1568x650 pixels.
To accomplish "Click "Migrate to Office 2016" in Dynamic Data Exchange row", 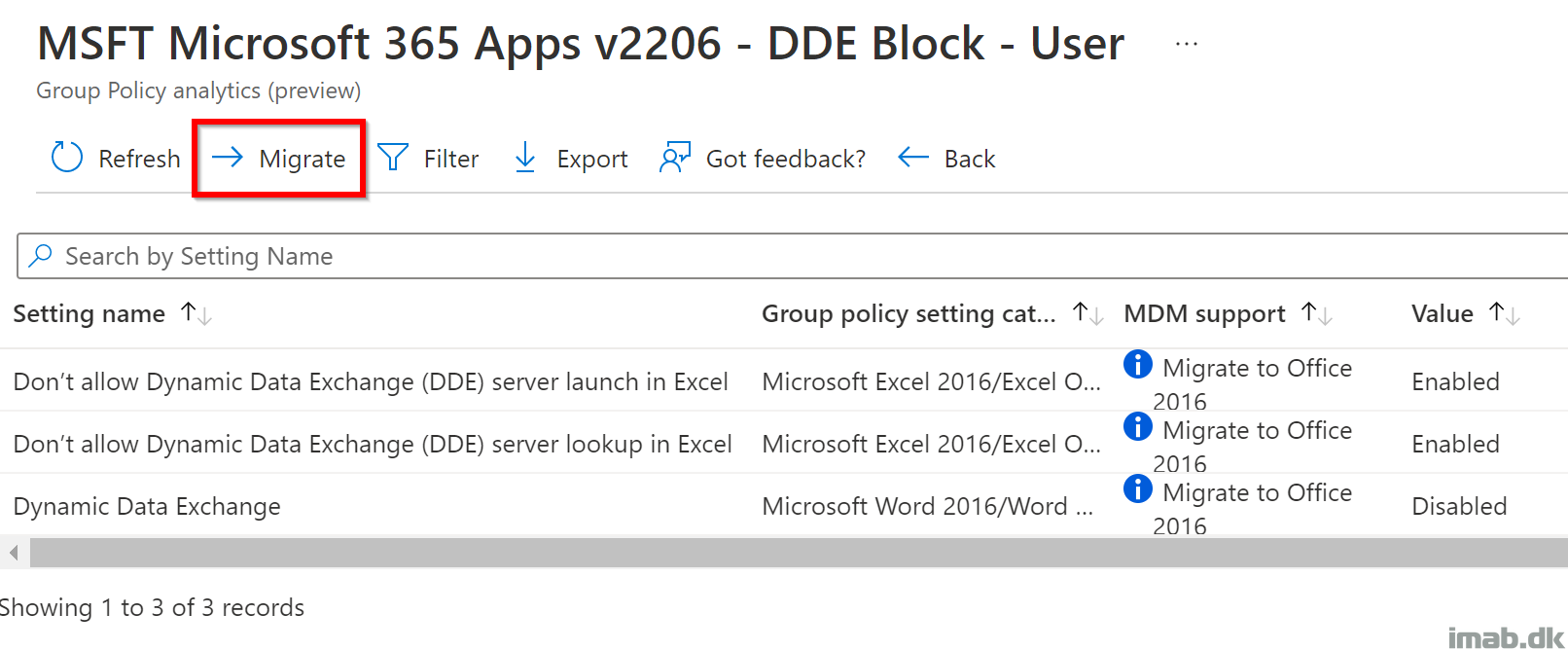I will click(x=1253, y=508).
